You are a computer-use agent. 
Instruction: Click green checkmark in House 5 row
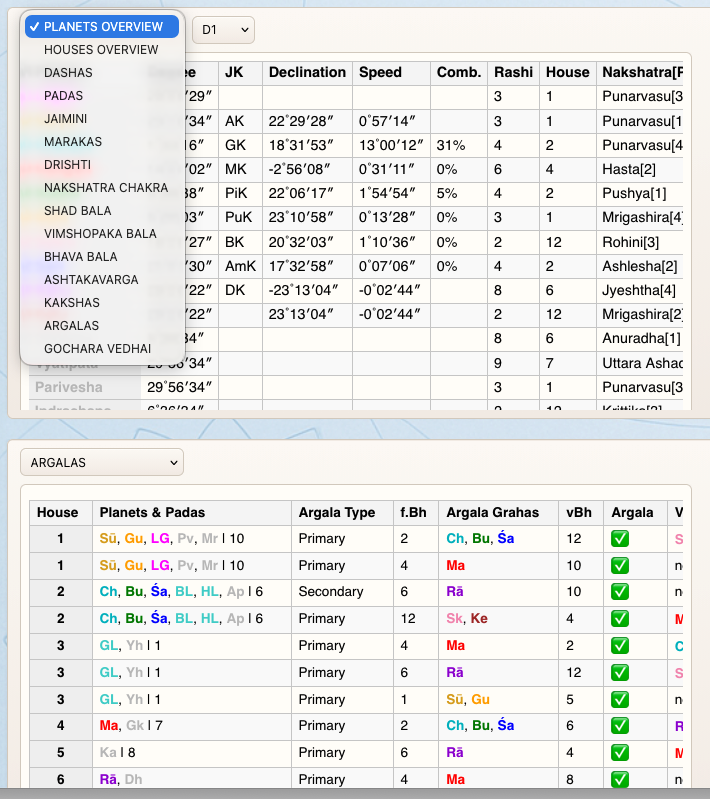(x=620, y=753)
